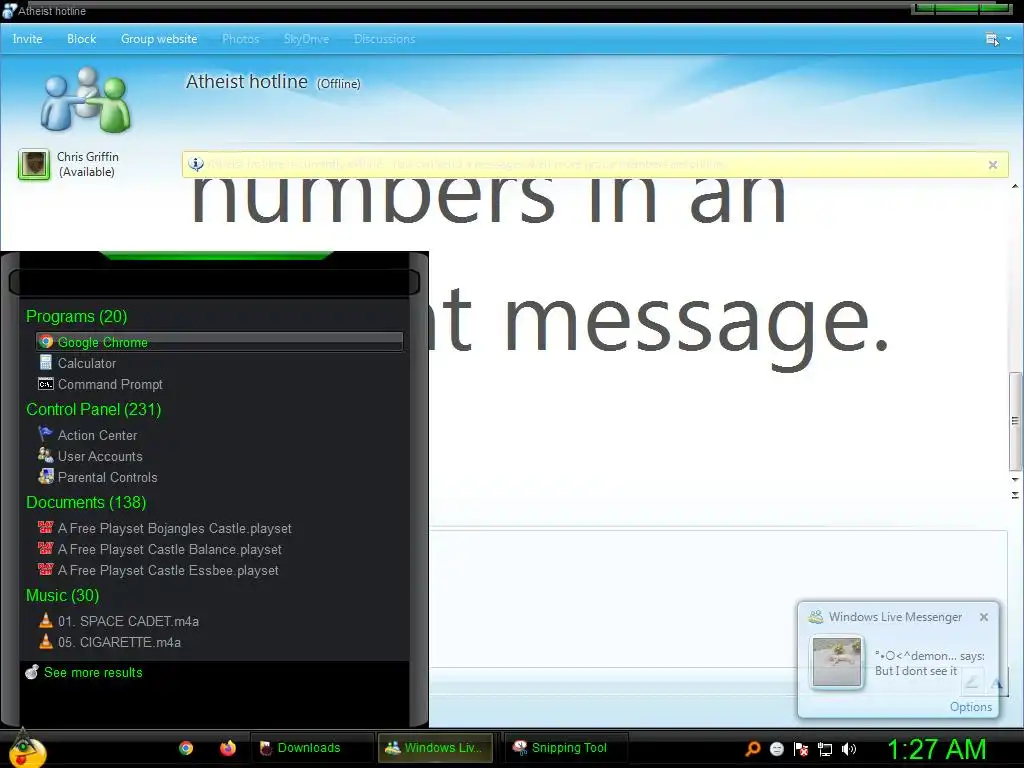Viewport: 1024px width, 768px height.
Task: Open Options in Messenger toast
Action: (970, 707)
